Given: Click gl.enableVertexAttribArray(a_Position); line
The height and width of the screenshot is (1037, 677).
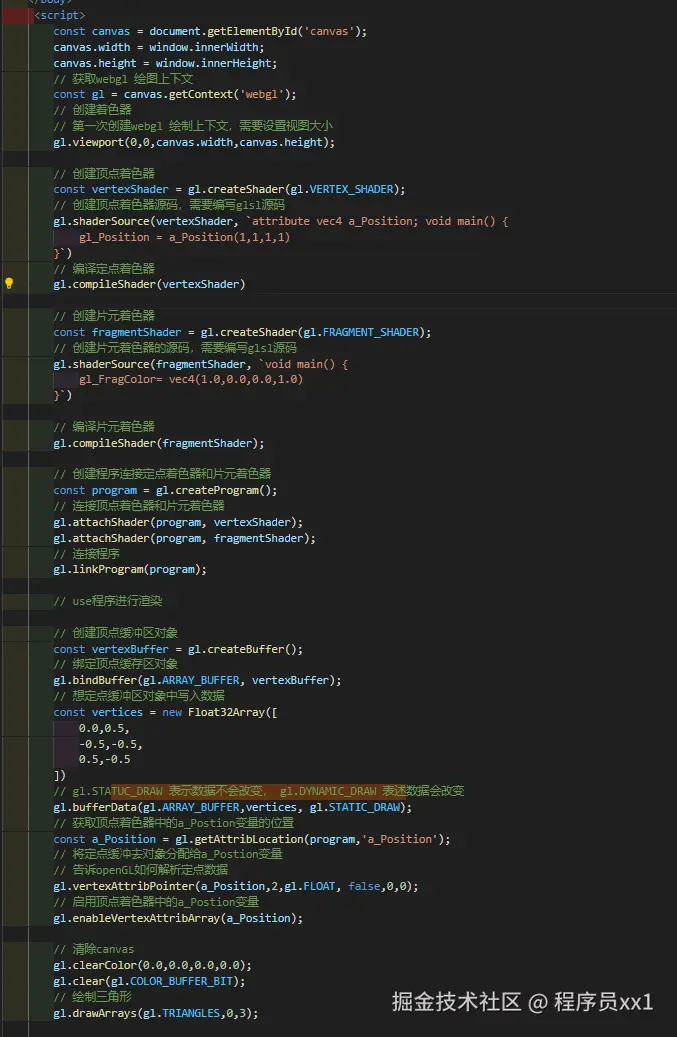Looking at the screenshot, I should click(x=179, y=918).
